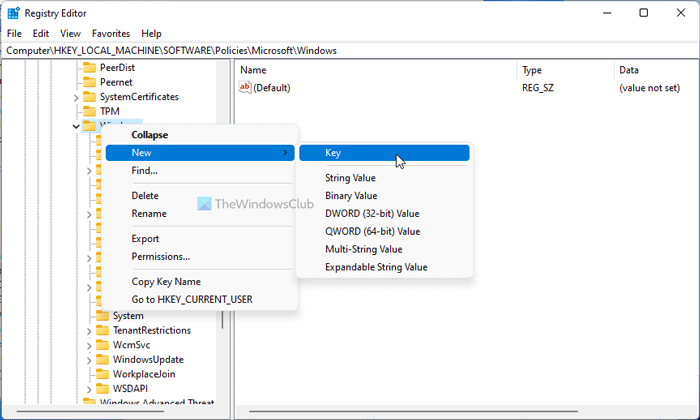Minimize the Registry Editor window
This screenshot has height=420, width=700.
607,13
